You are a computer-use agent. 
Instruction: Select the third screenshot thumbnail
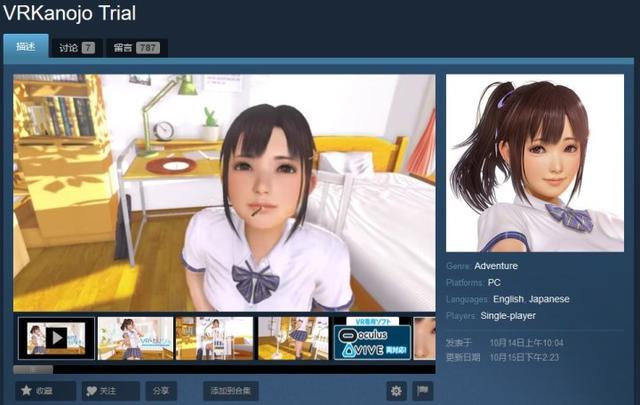click(x=214, y=338)
